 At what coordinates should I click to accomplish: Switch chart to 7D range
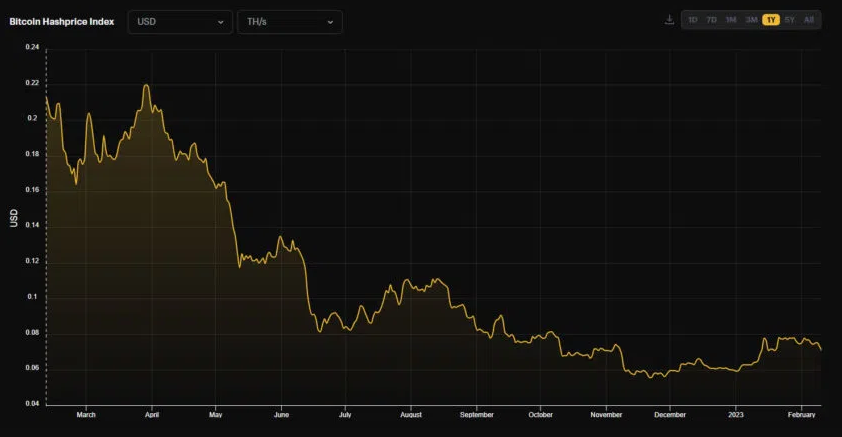pyautogui.click(x=712, y=20)
